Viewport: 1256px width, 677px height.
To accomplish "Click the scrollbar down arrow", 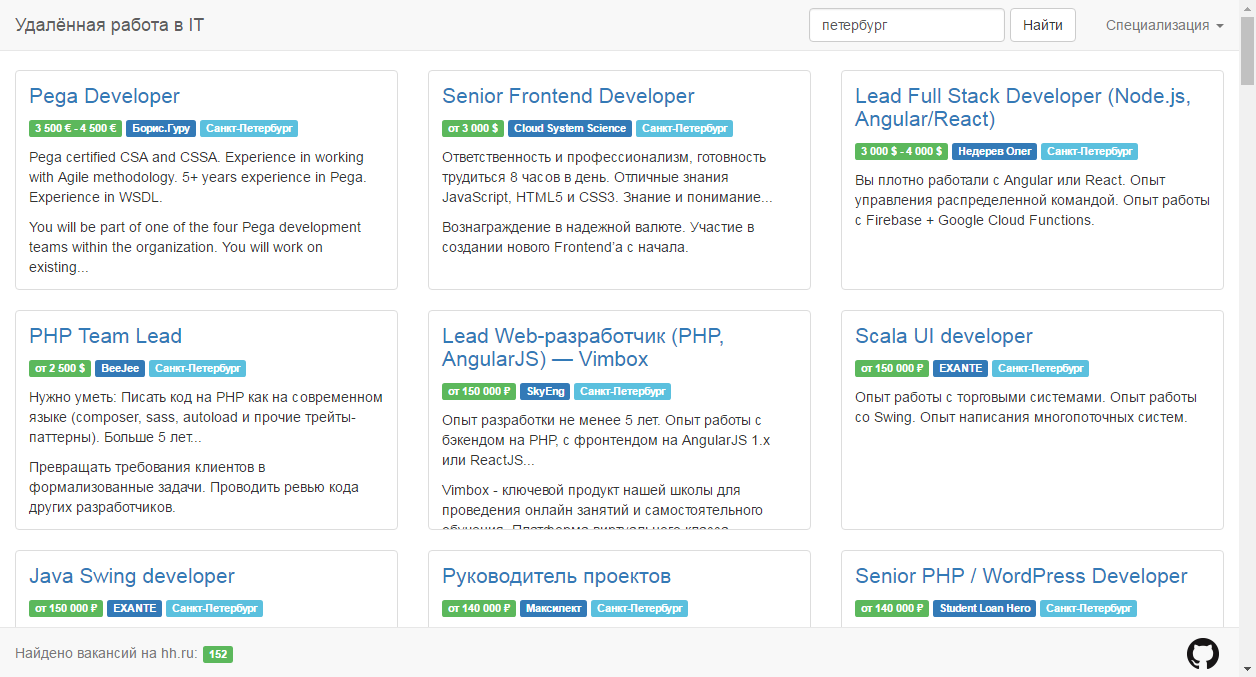I will pyautogui.click(x=1247, y=669).
